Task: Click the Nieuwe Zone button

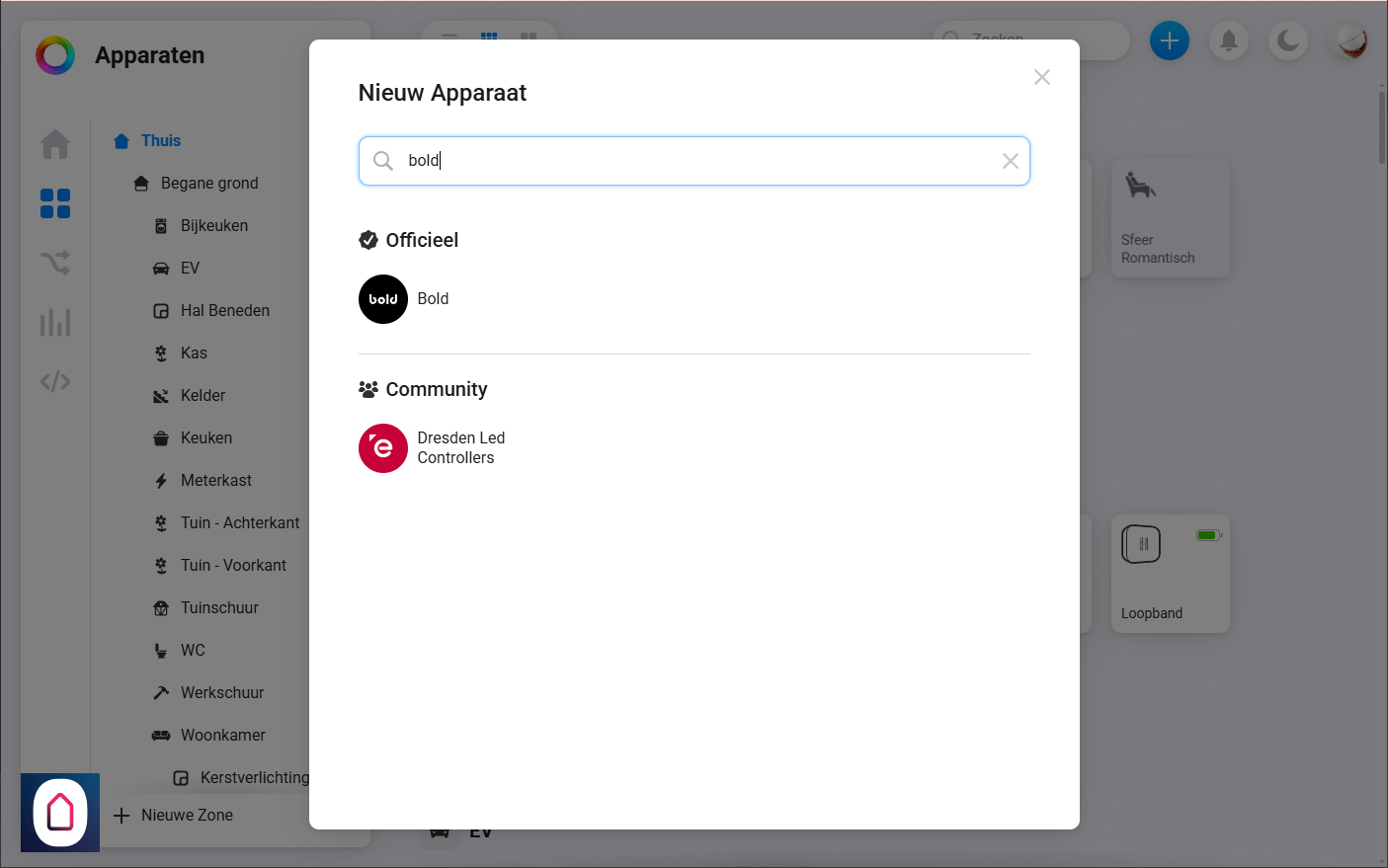Action: pos(187,815)
